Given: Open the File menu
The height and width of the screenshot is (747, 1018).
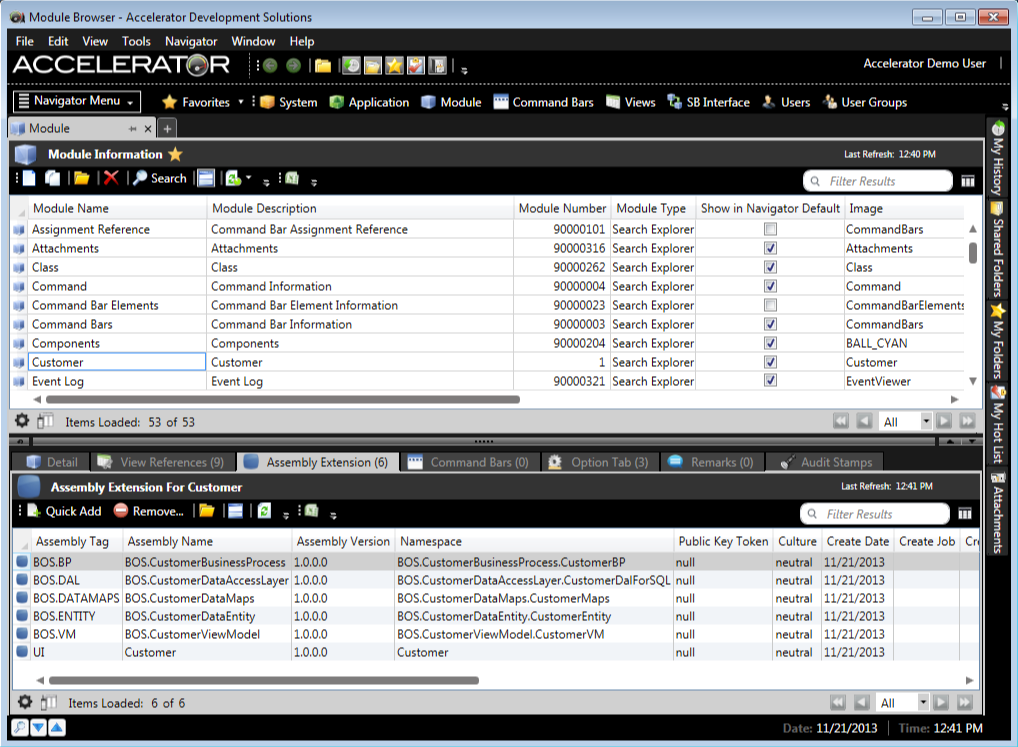Looking at the screenshot, I should pos(25,41).
